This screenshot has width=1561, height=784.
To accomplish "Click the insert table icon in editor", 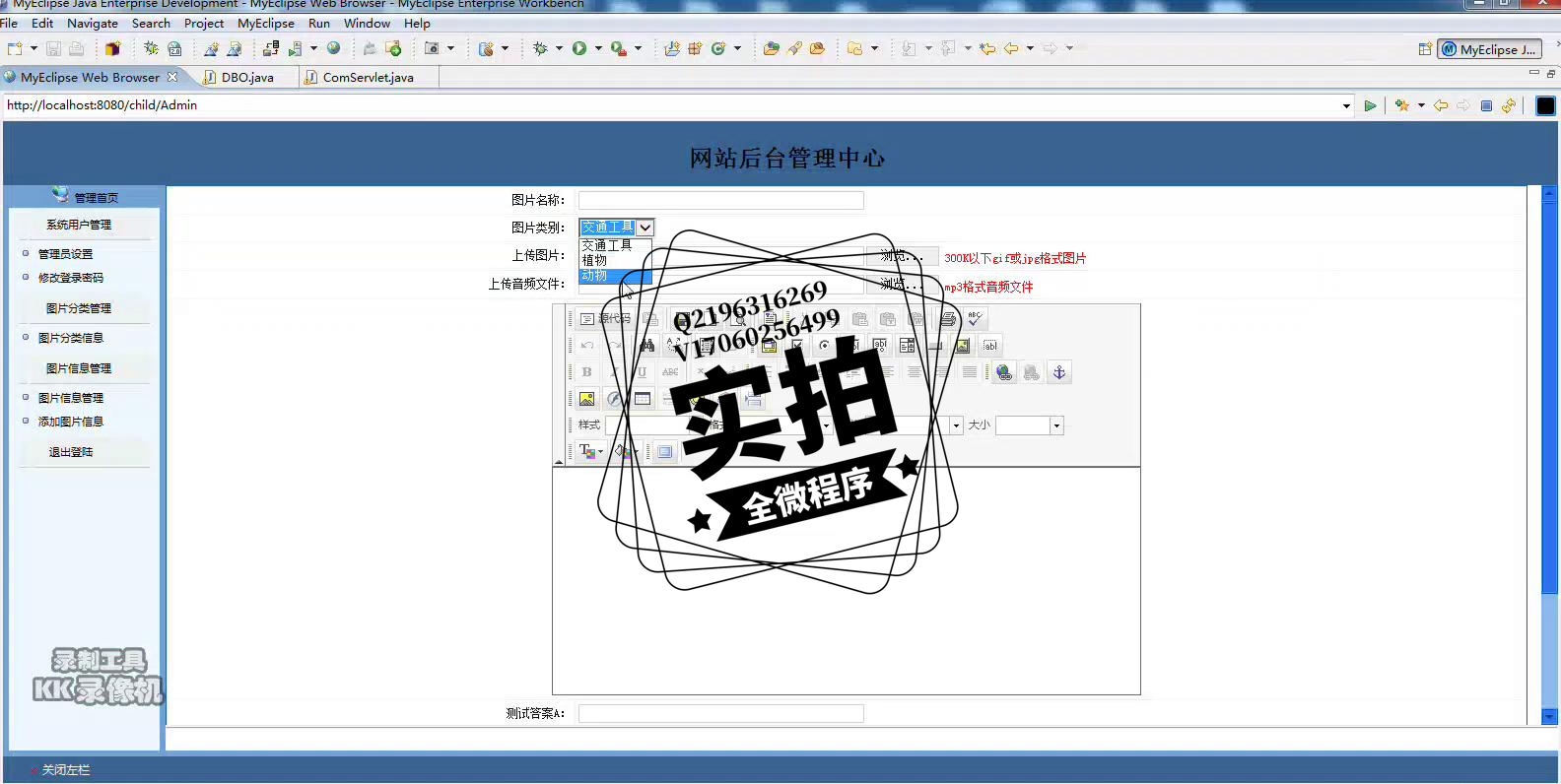I will 643,399.
